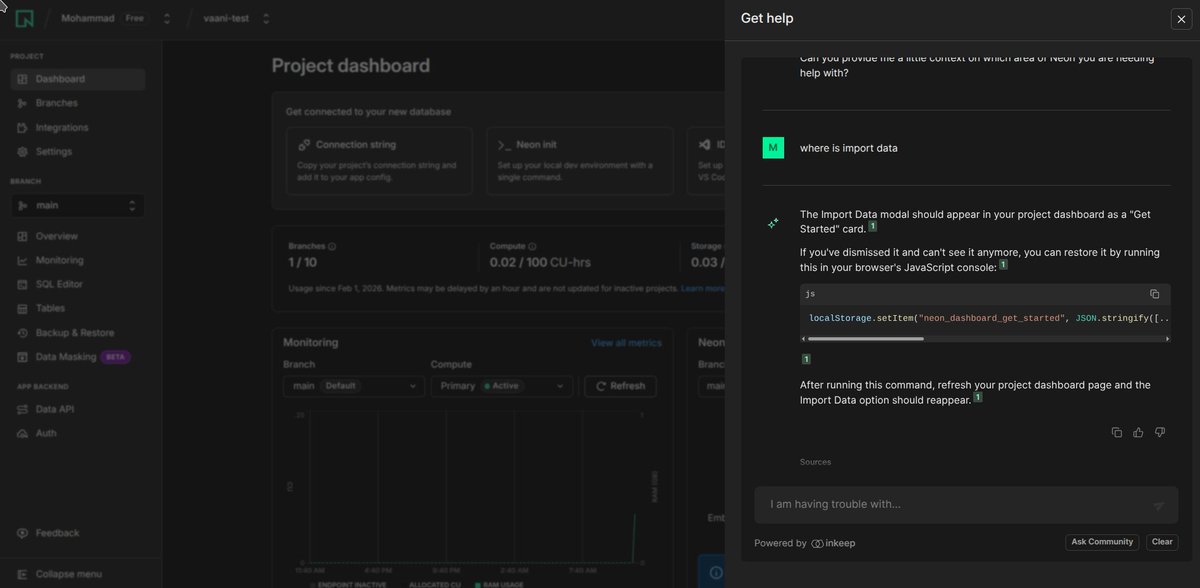The width and height of the screenshot is (1200, 588).
Task: Click the Data Masking icon
Action: point(23,356)
